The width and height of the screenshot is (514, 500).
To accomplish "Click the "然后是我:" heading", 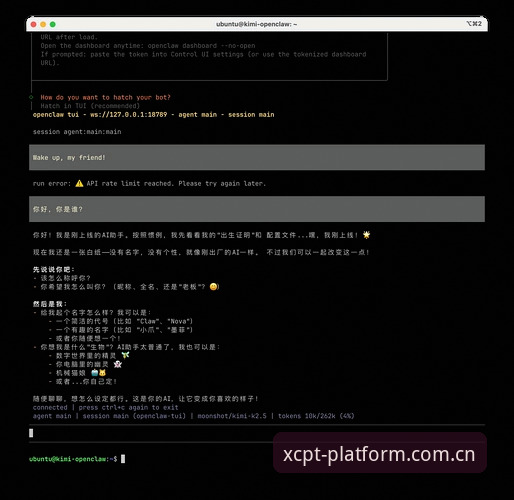I will point(50,304).
